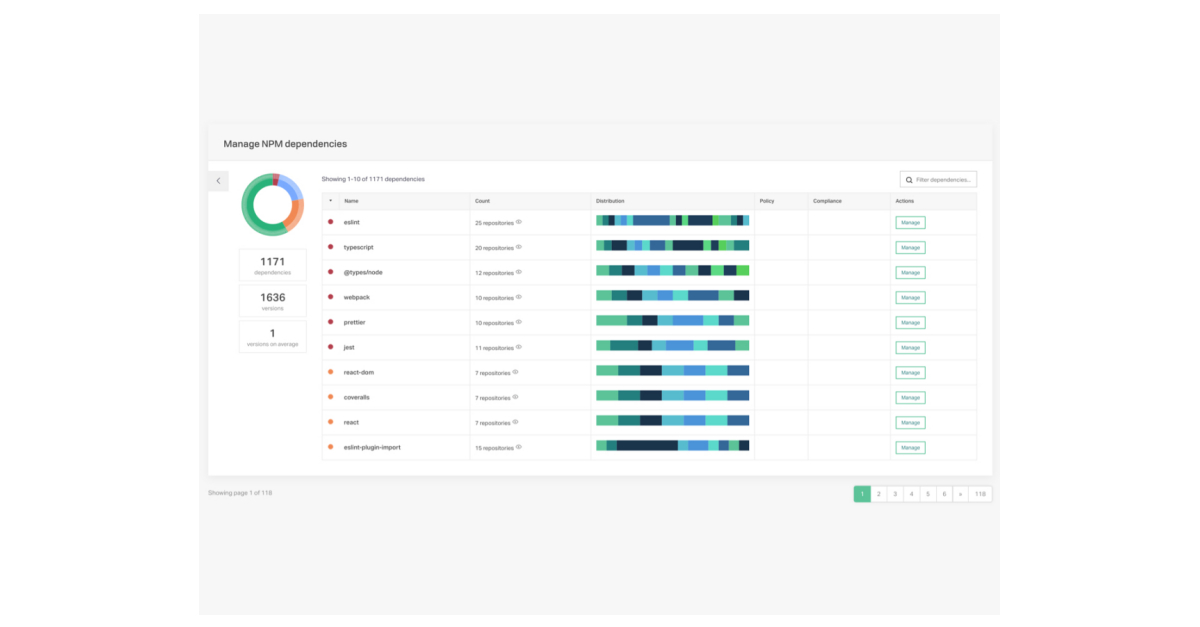
Task: Collapse the statistics sidebar with the chevron
Action: 218,180
